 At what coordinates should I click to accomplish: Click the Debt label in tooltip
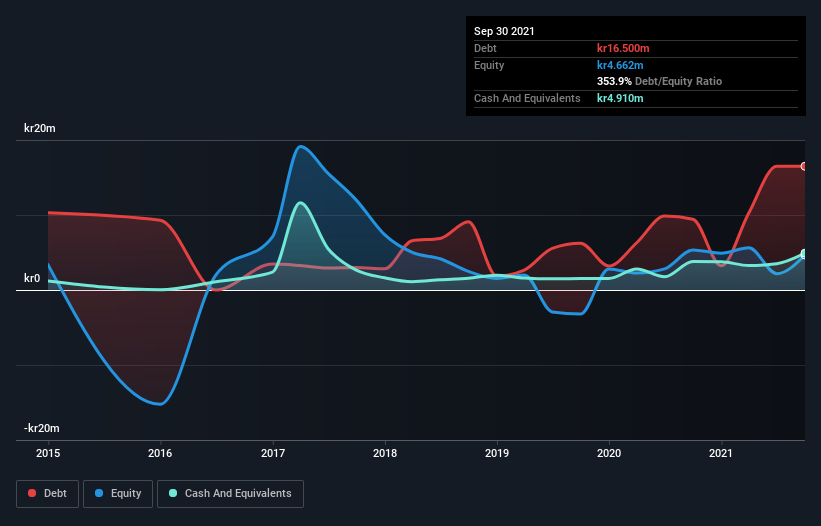pos(485,48)
